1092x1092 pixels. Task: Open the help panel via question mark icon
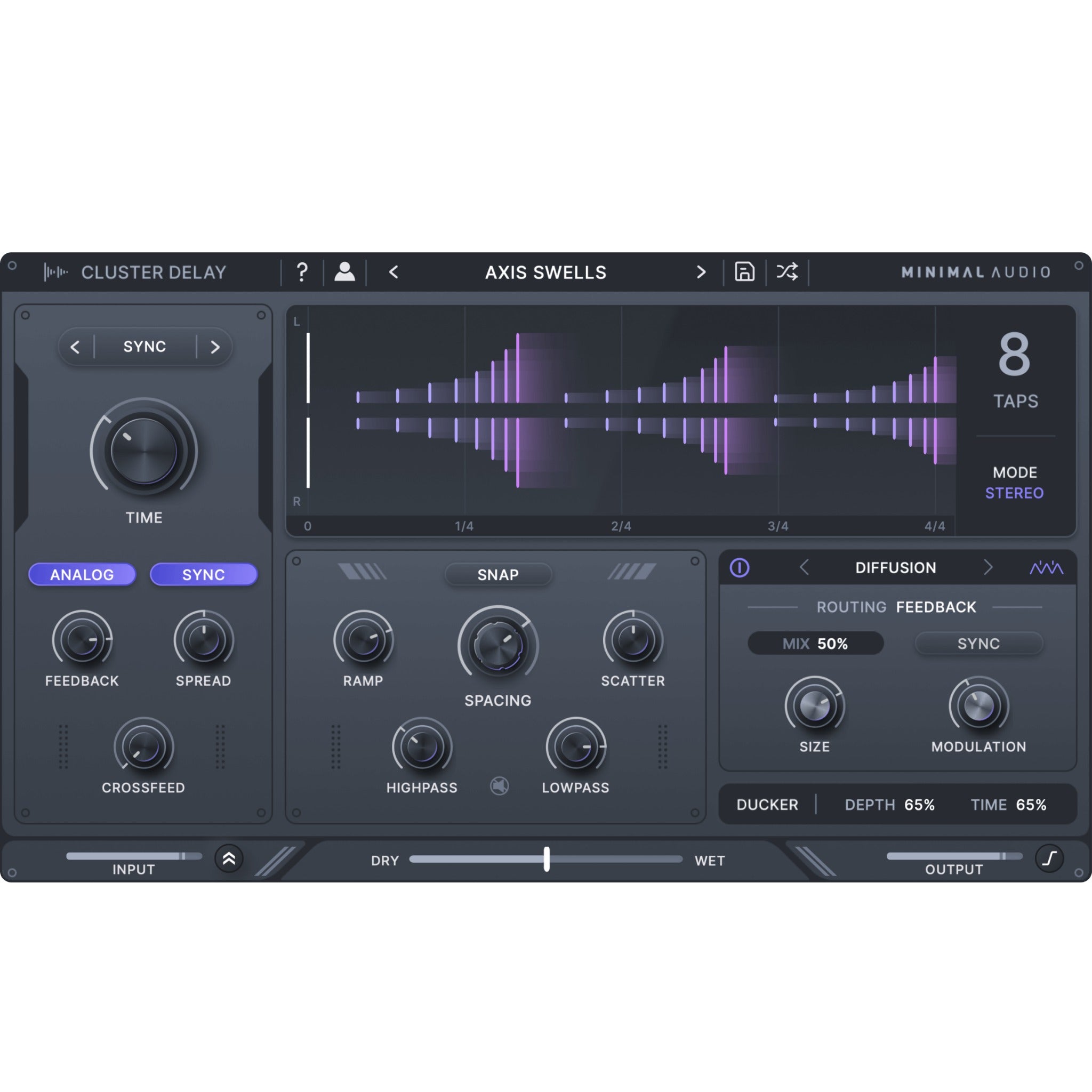[x=302, y=272]
